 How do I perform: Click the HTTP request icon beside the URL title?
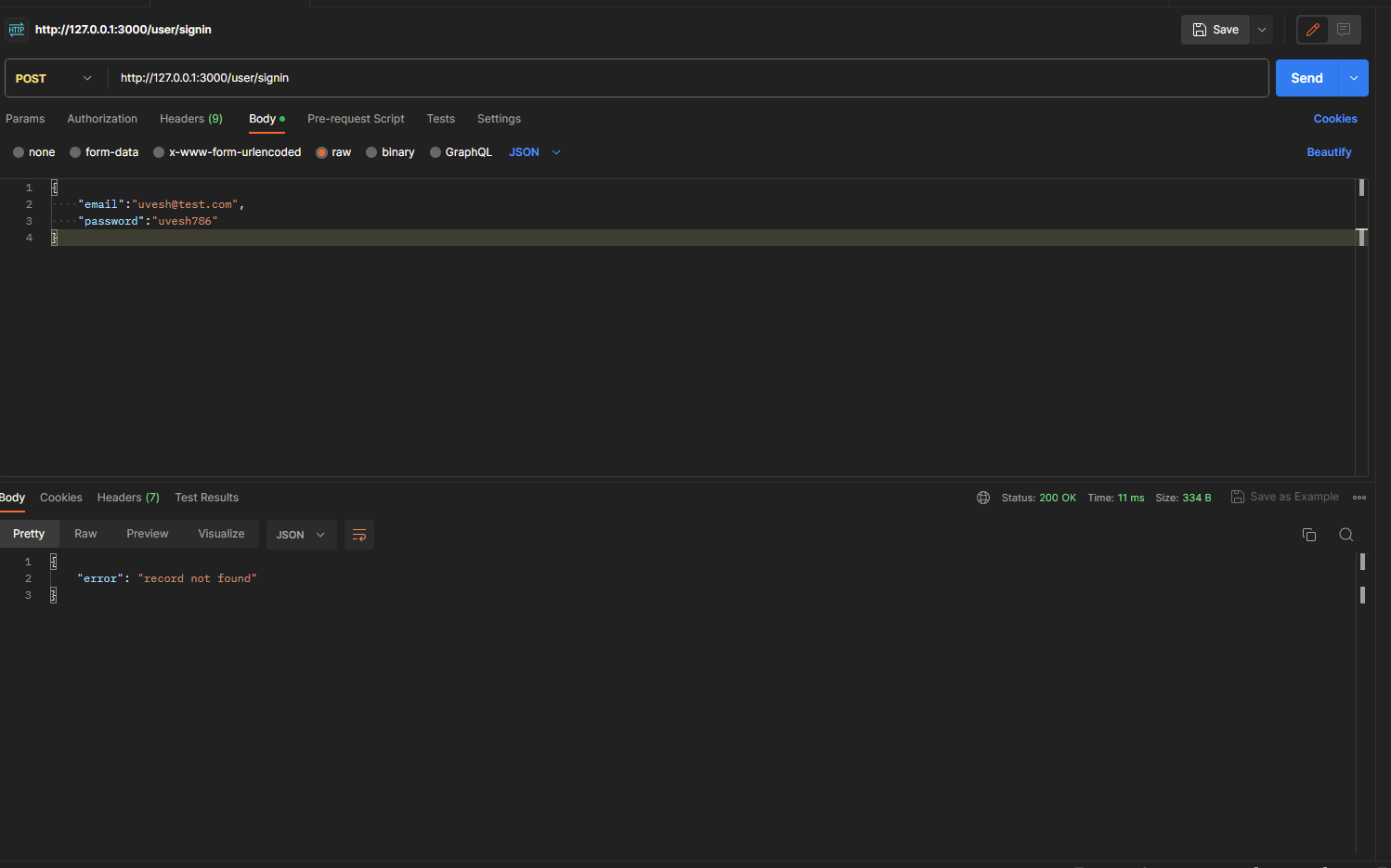coord(16,29)
